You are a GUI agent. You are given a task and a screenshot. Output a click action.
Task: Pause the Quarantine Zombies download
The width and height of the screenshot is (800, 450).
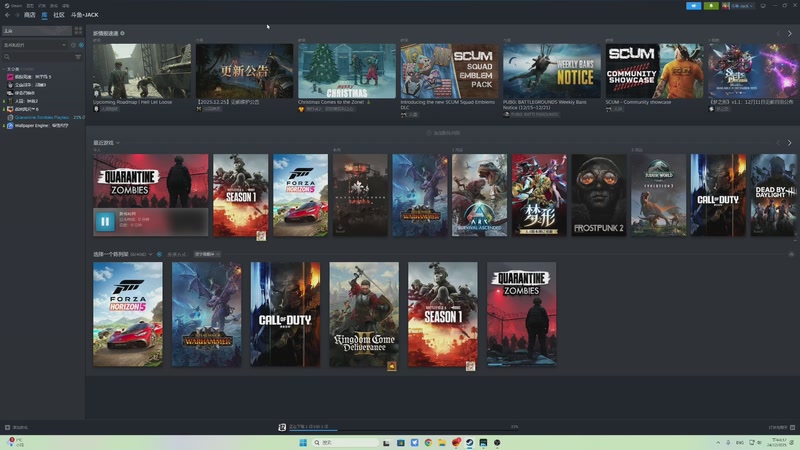[105, 221]
